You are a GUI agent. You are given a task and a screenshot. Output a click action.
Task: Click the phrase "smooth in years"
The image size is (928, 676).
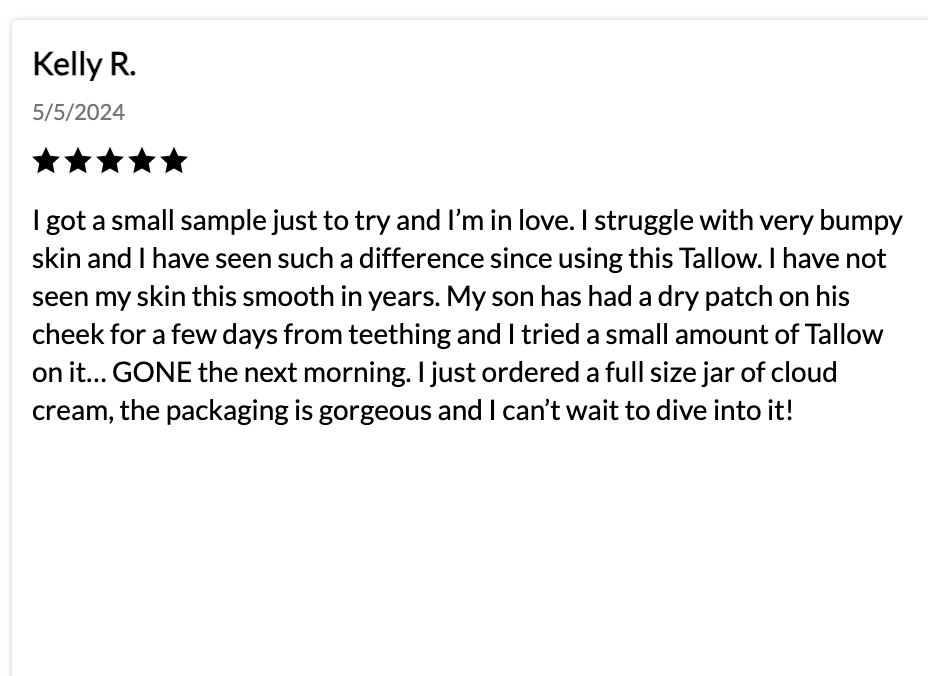[x=354, y=297]
